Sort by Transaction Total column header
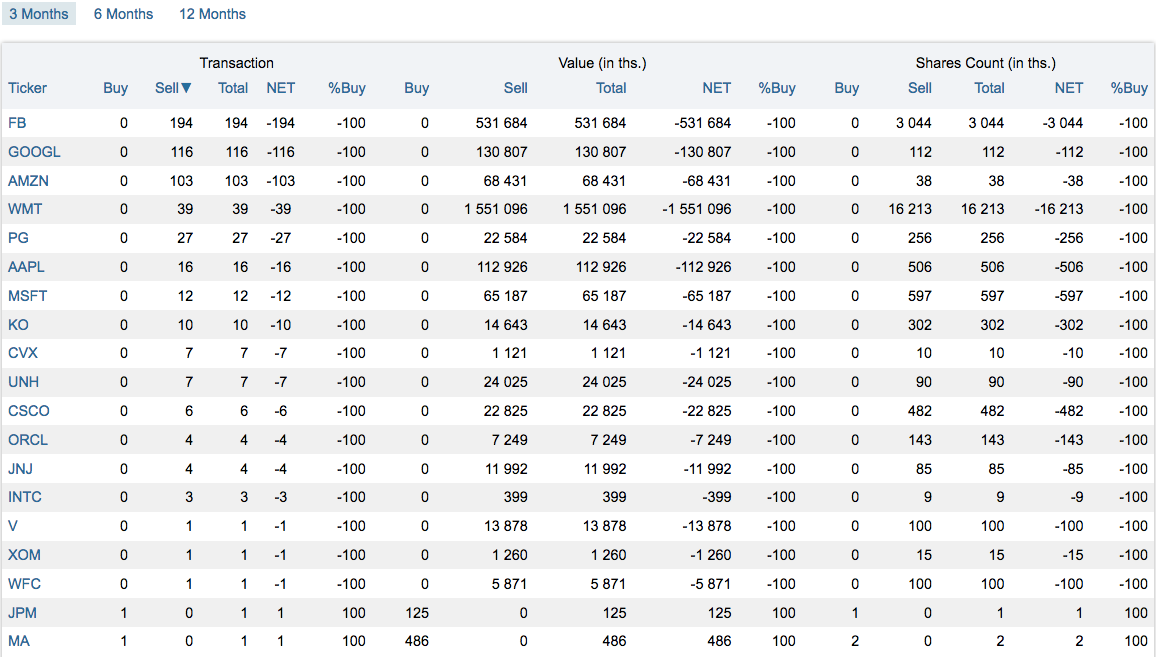This screenshot has height=657, width=1156. click(233, 88)
